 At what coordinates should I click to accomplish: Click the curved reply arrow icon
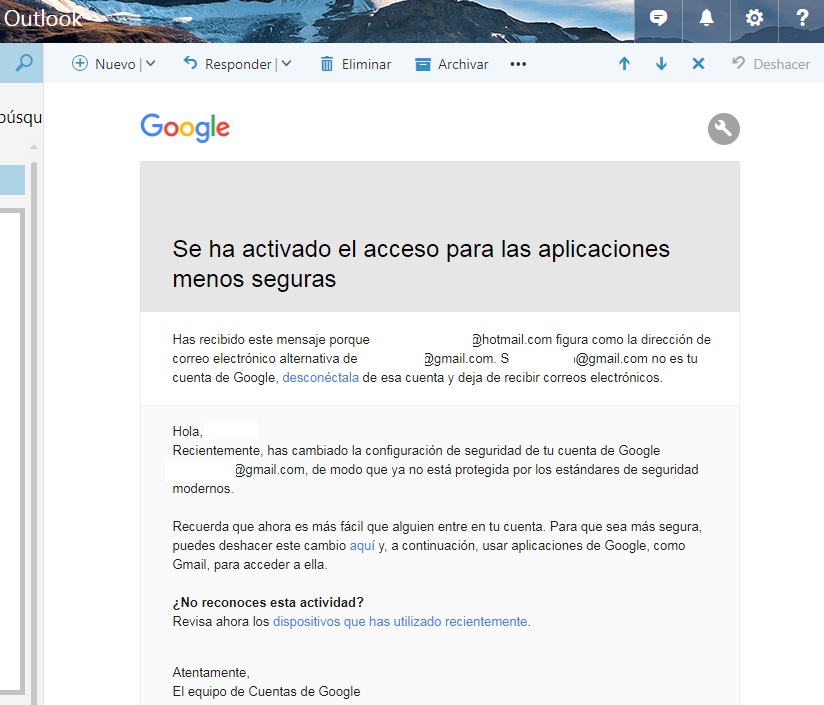coord(190,63)
